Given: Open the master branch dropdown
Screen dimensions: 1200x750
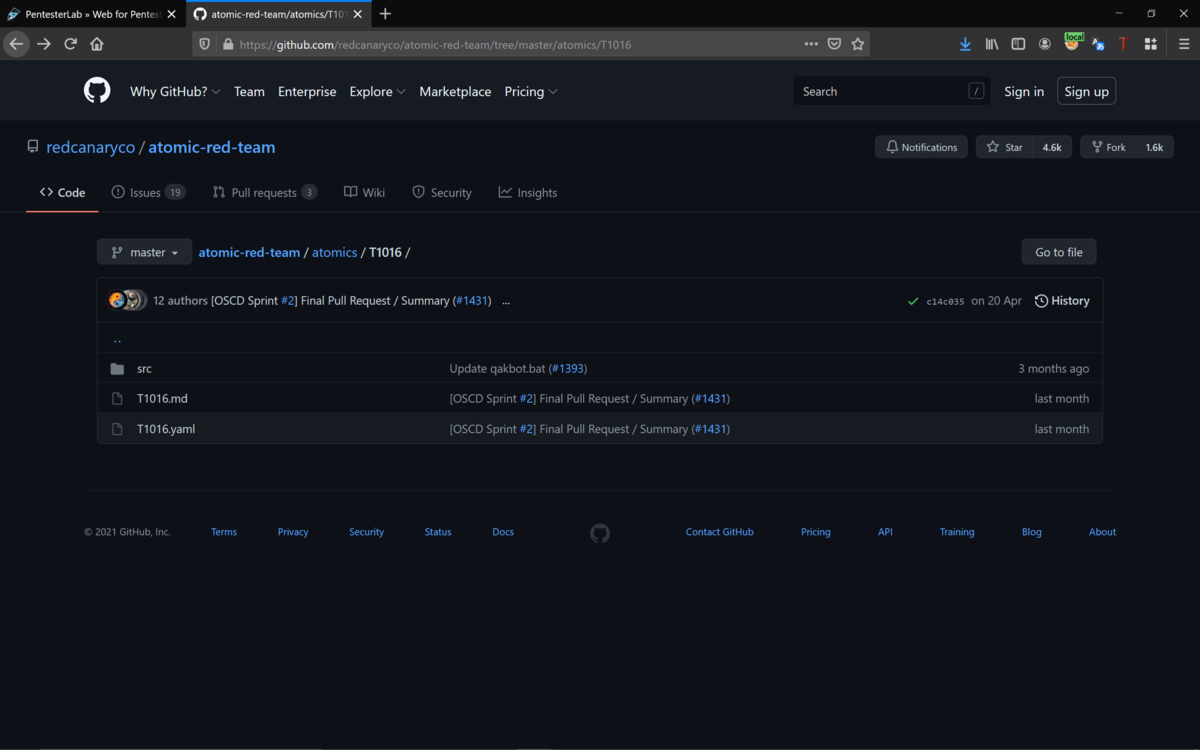Looking at the screenshot, I should [x=144, y=252].
